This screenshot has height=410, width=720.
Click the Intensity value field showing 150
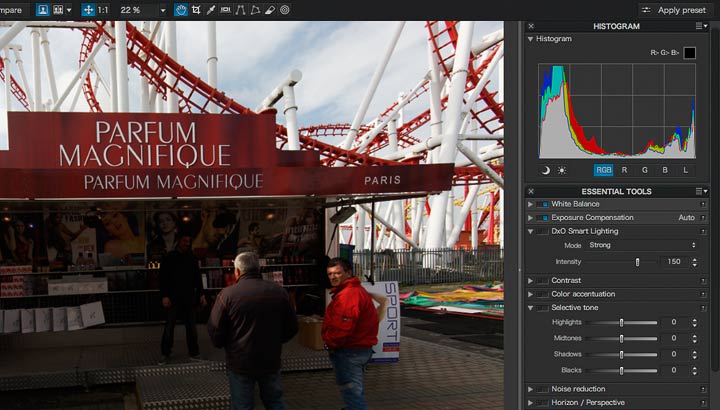(674, 262)
